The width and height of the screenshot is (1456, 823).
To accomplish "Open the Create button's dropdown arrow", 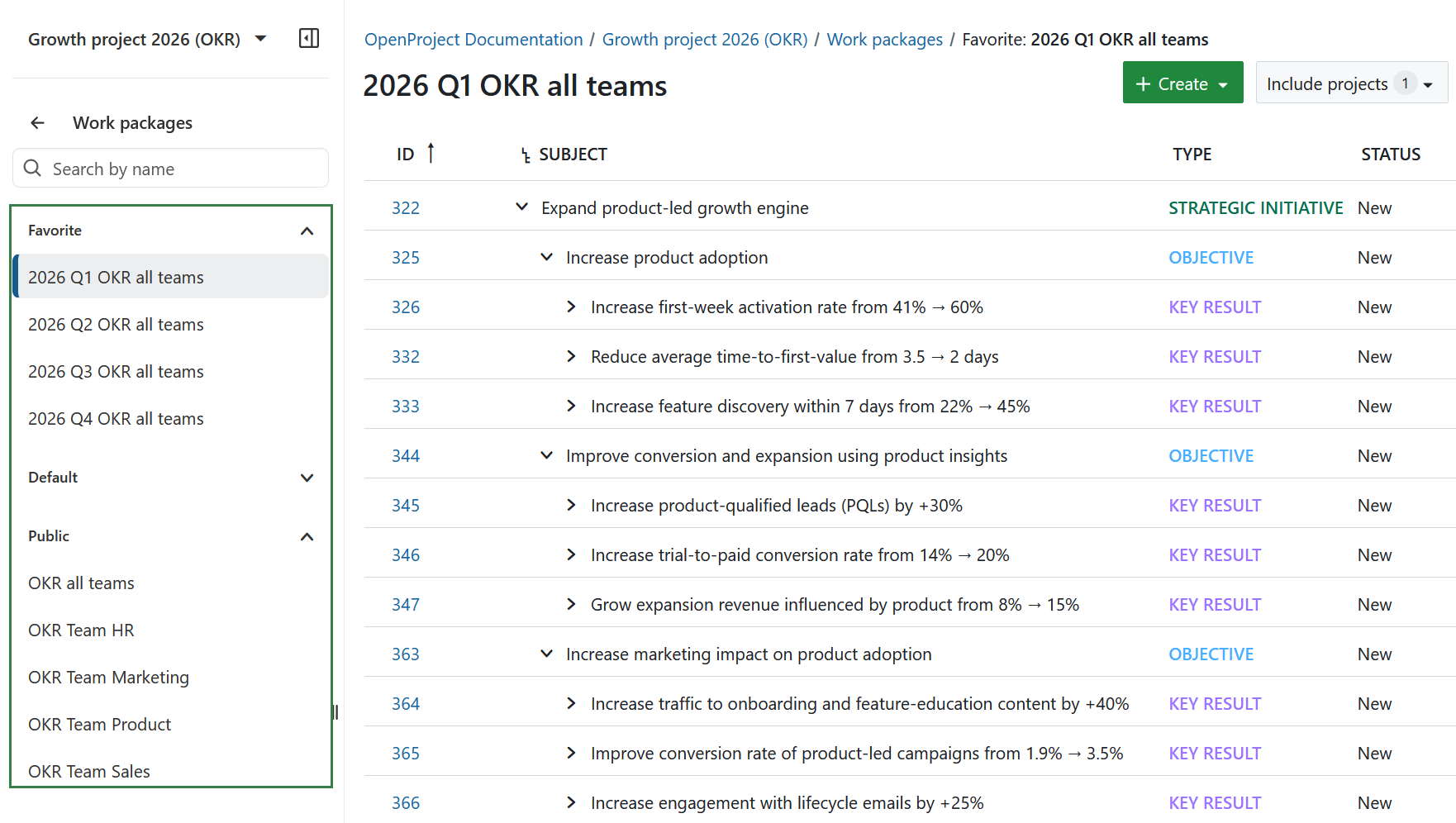I will tap(1223, 83).
